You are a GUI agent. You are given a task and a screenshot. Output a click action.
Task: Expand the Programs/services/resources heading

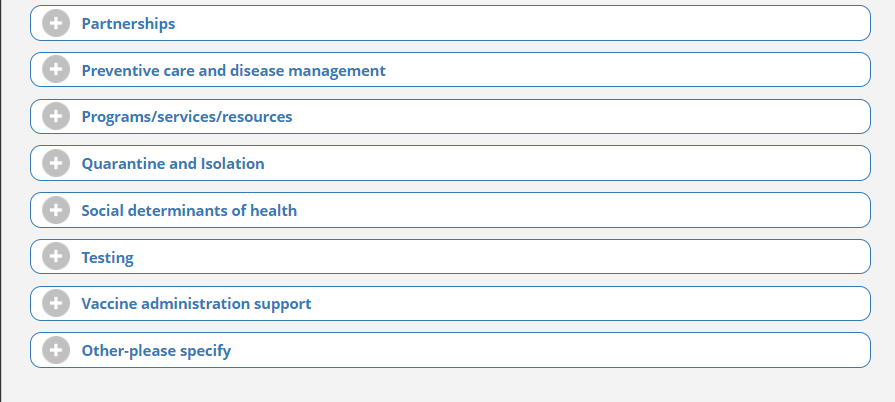pos(187,117)
